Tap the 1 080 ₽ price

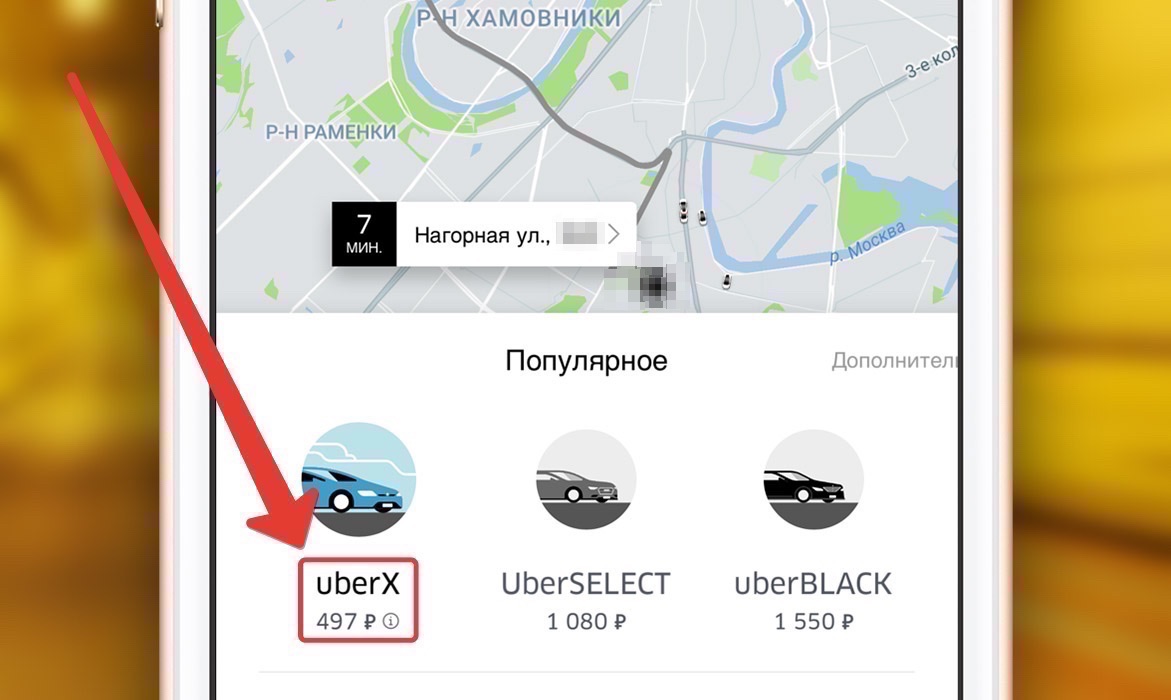click(x=586, y=622)
